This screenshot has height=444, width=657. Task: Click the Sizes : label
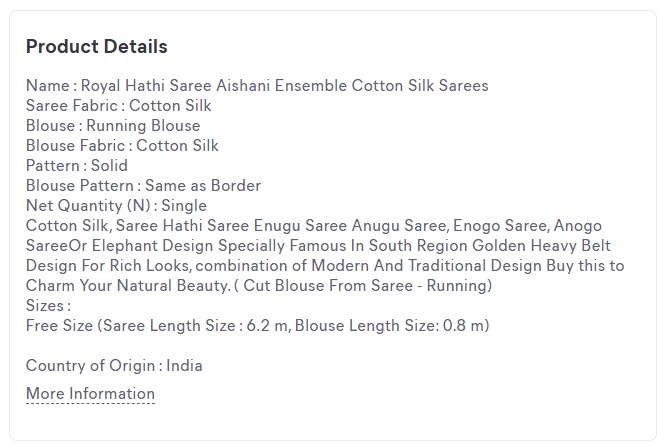point(49,306)
